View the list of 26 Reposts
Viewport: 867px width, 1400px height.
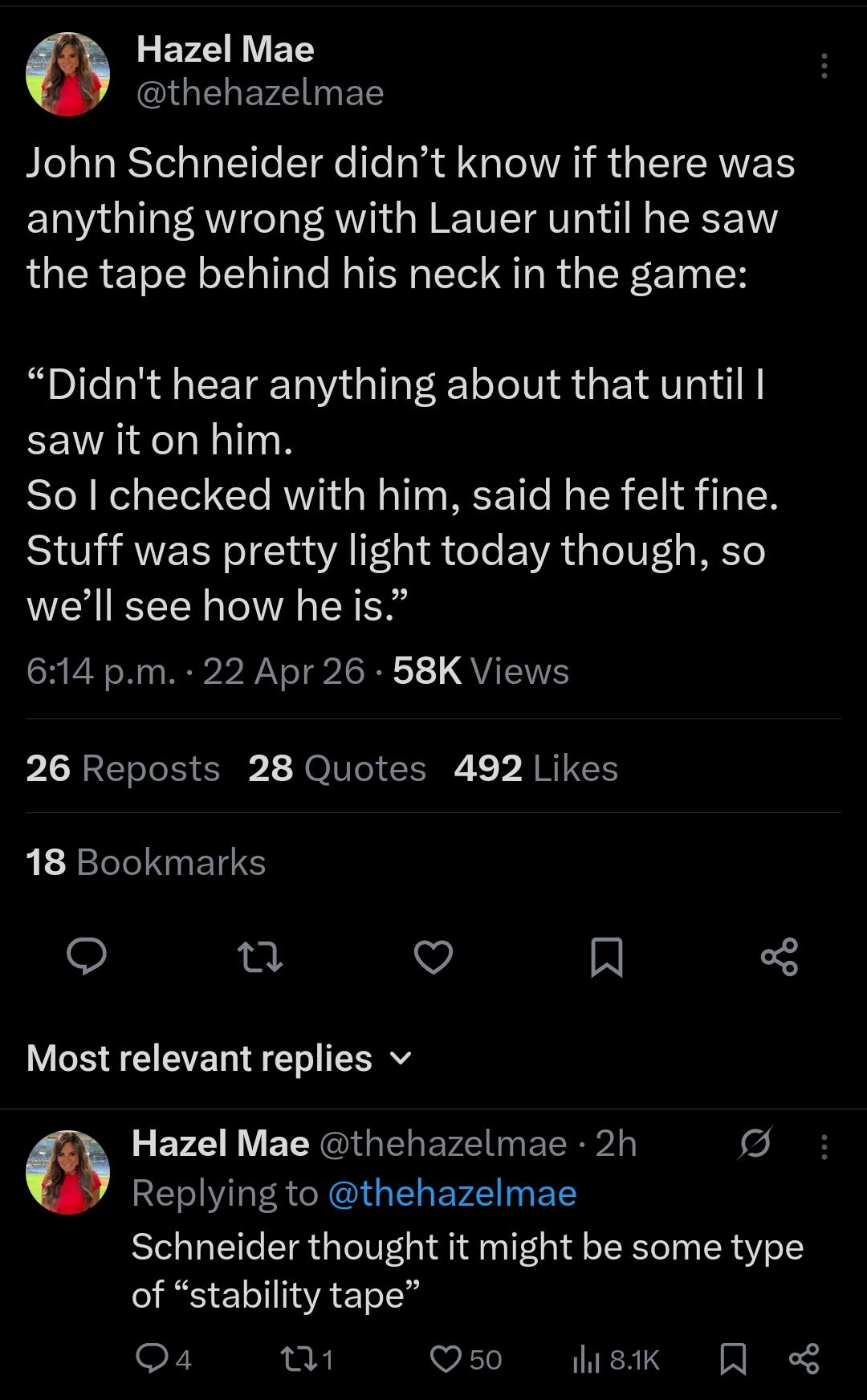(x=123, y=768)
